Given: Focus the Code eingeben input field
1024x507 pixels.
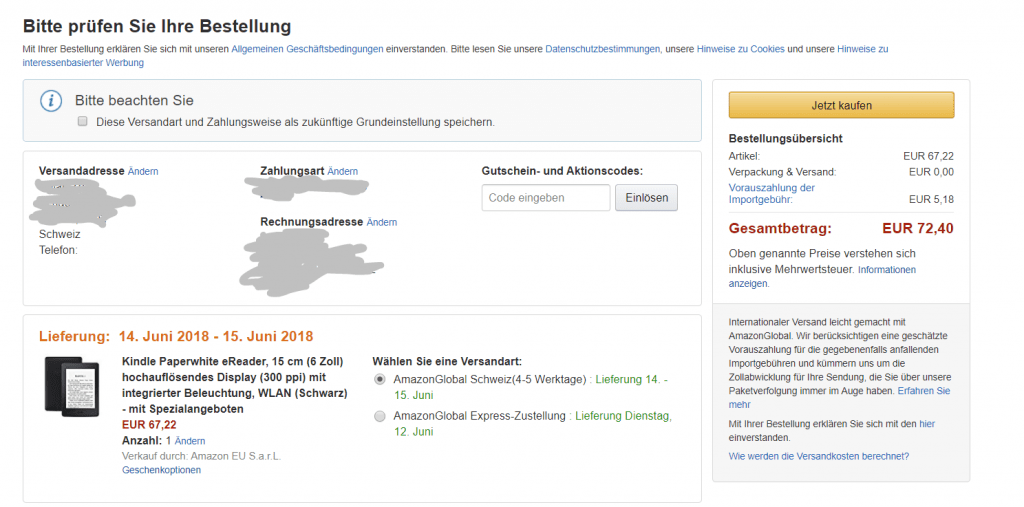Looking at the screenshot, I should pos(546,198).
